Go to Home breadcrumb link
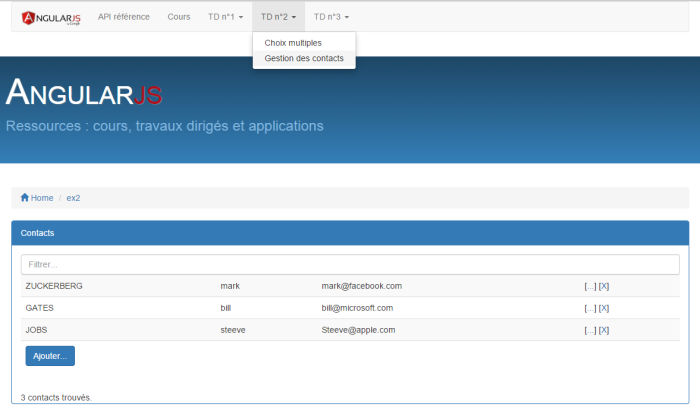This screenshot has width=700, height=410. tap(42, 198)
